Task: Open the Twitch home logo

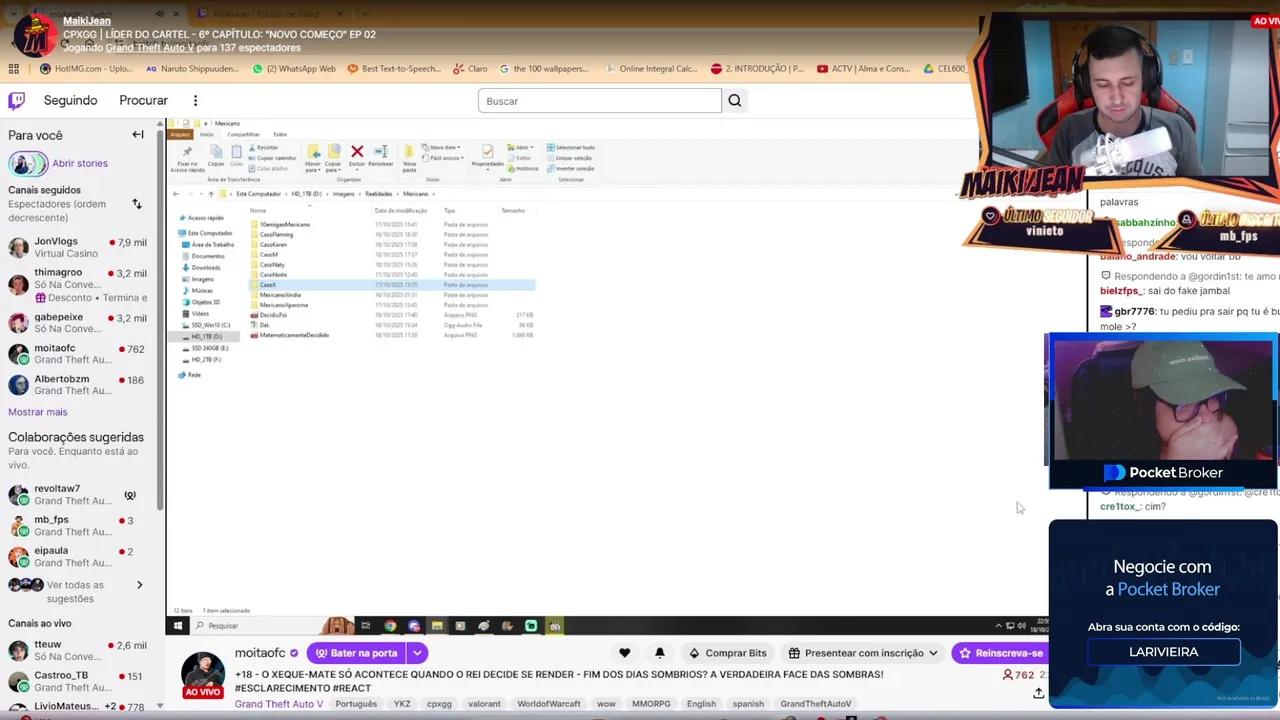Action: click(17, 100)
